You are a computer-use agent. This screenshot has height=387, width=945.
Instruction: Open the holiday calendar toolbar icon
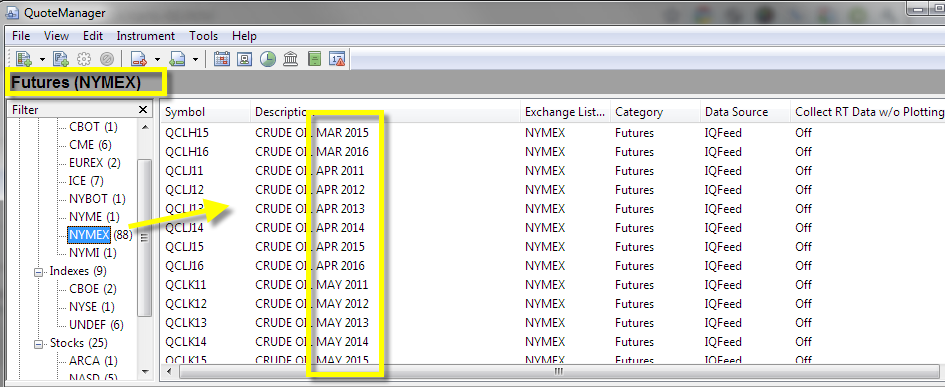coord(222,58)
